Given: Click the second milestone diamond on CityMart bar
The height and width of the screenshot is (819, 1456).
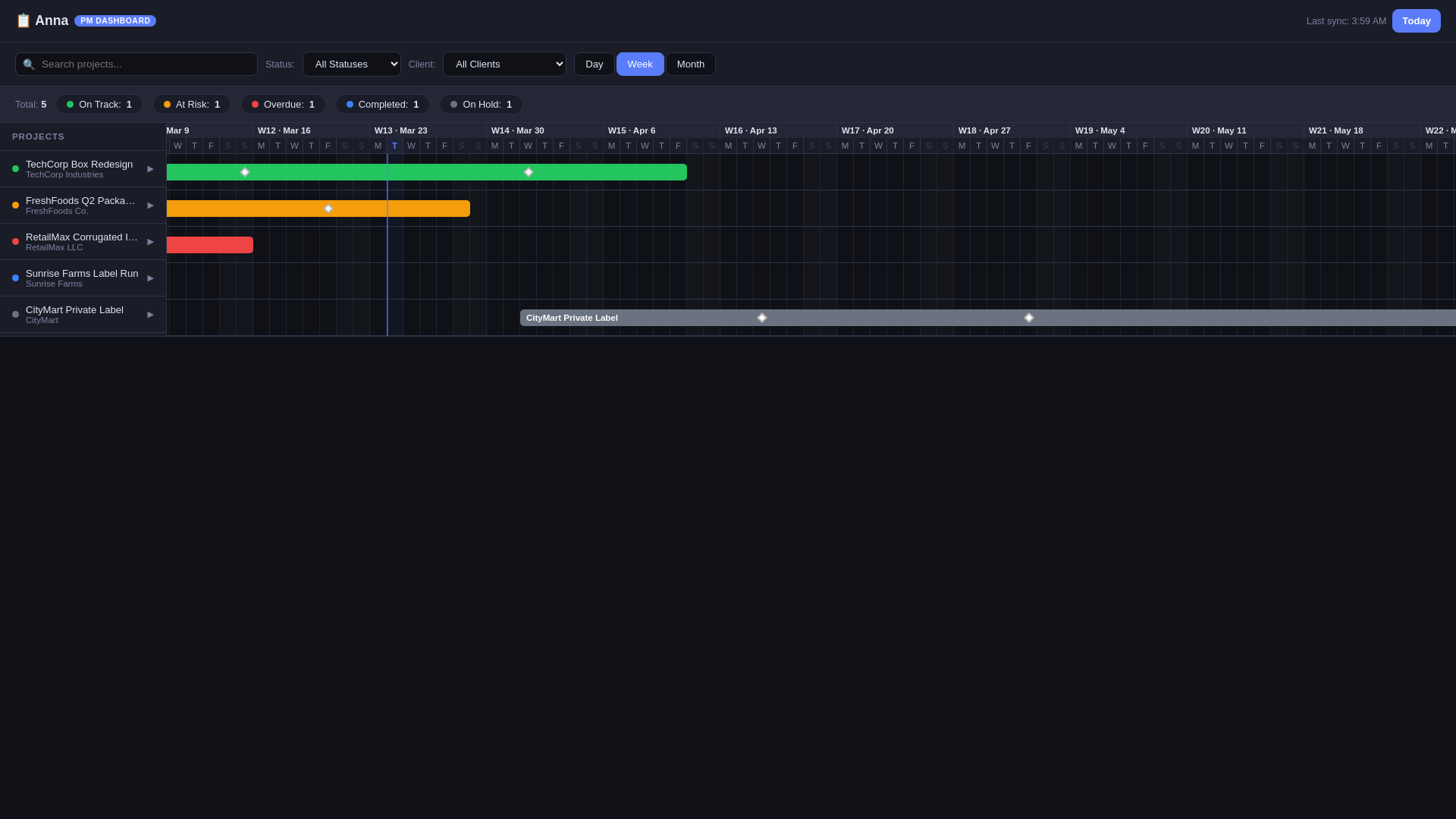Looking at the screenshot, I should point(1029,318).
